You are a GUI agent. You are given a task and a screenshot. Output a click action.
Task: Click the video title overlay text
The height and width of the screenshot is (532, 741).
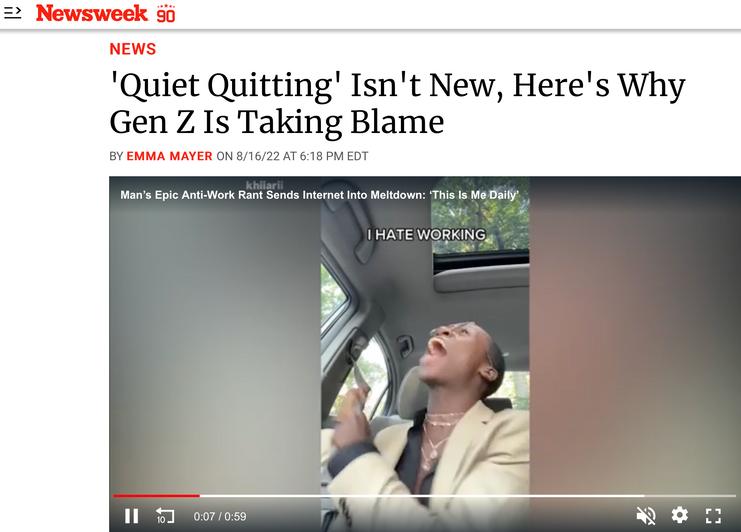pos(319,195)
